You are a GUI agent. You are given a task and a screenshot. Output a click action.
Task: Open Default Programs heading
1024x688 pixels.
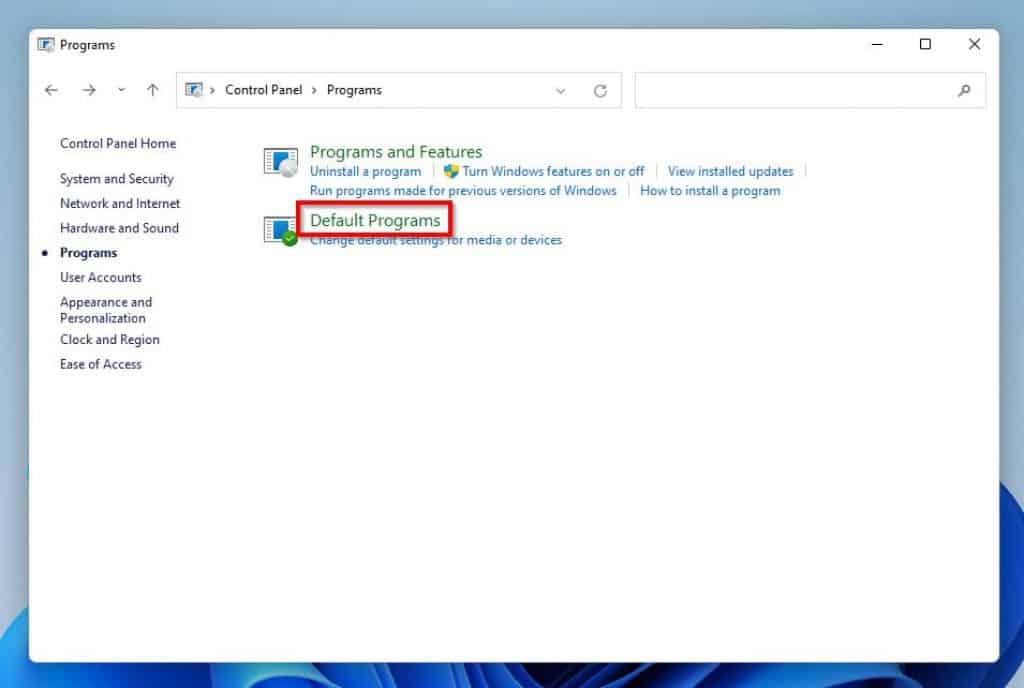click(x=375, y=221)
